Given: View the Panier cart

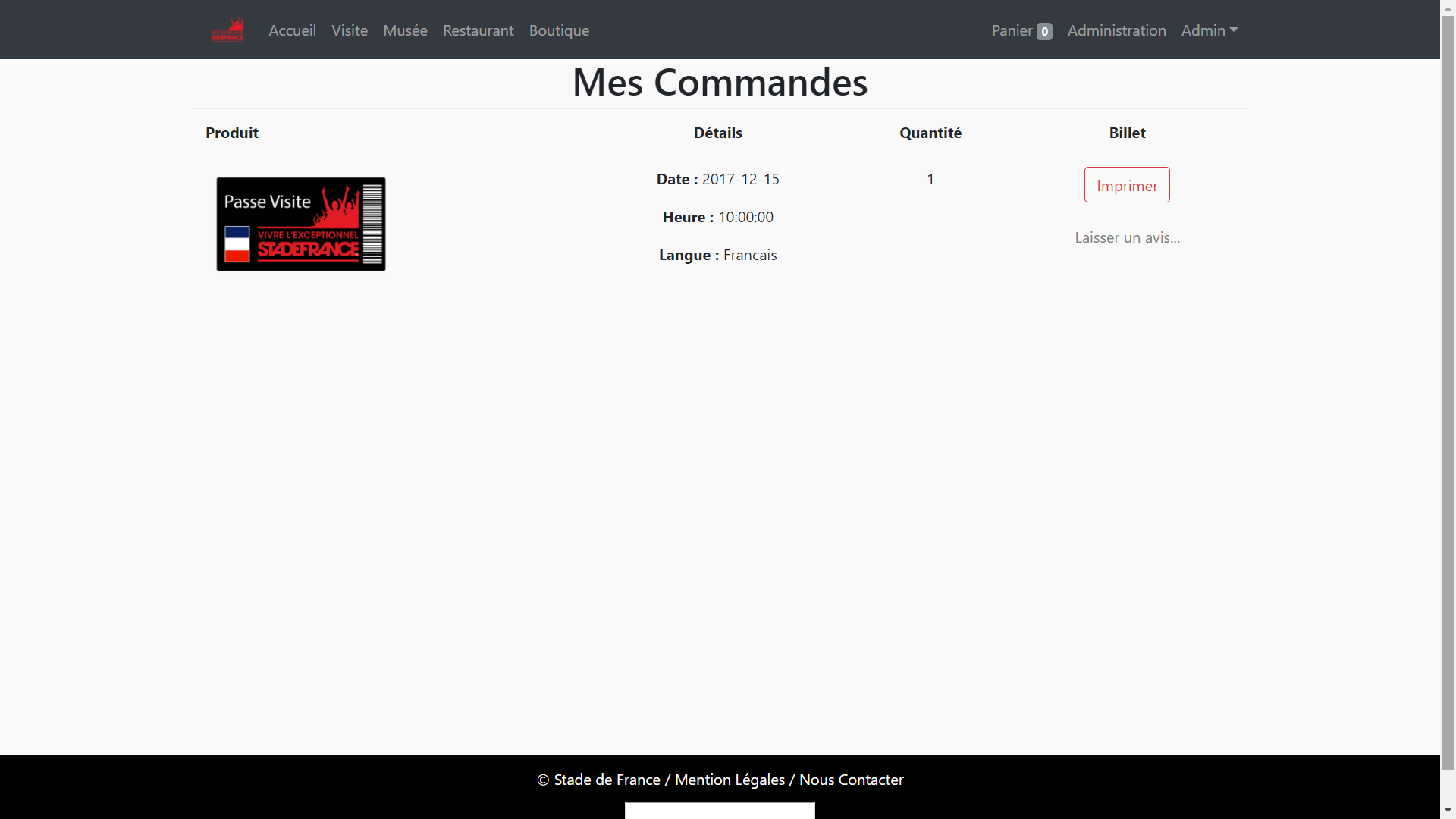Looking at the screenshot, I should pyautogui.click(x=1021, y=30).
